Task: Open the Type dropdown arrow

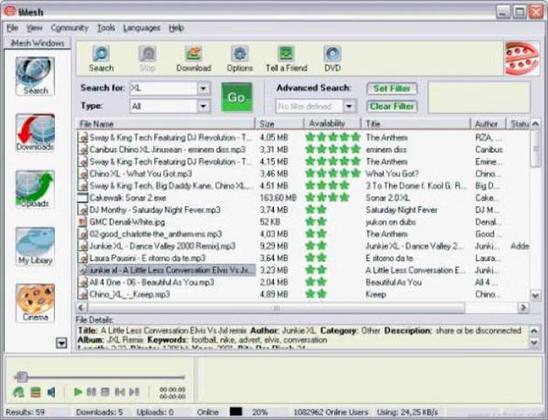Action: [203, 106]
